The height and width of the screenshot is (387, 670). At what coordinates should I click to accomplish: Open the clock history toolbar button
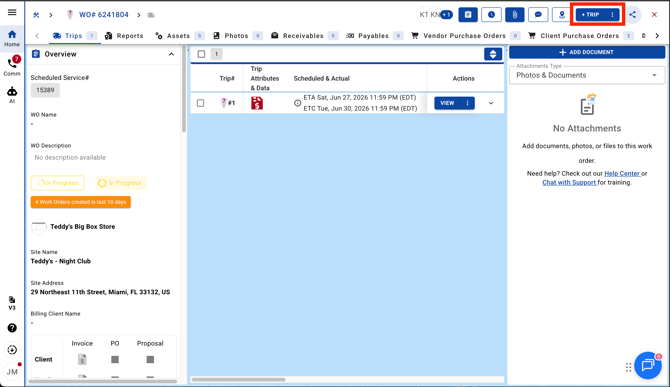(x=491, y=15)
